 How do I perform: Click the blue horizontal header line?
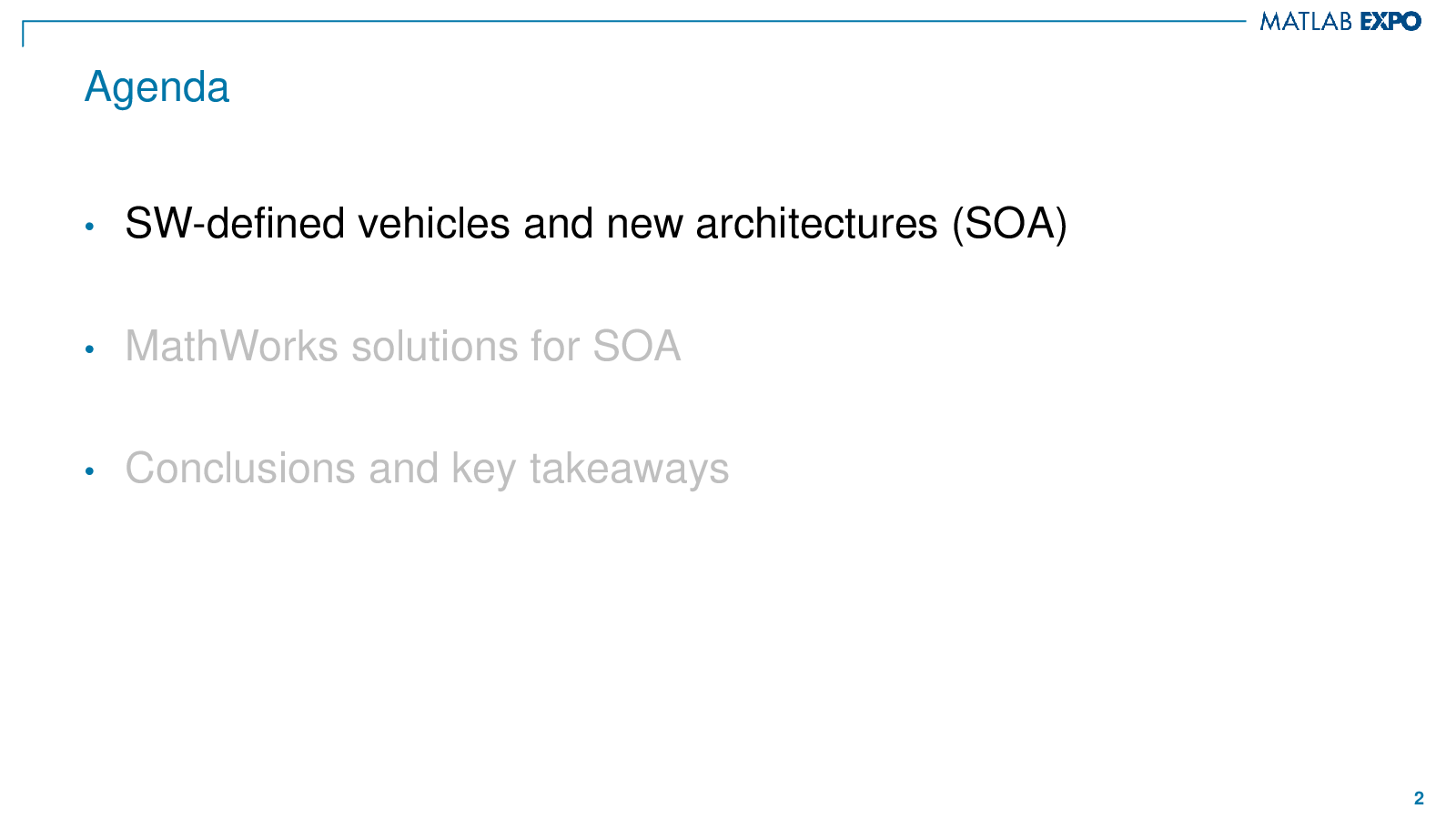tap(633, 21)
